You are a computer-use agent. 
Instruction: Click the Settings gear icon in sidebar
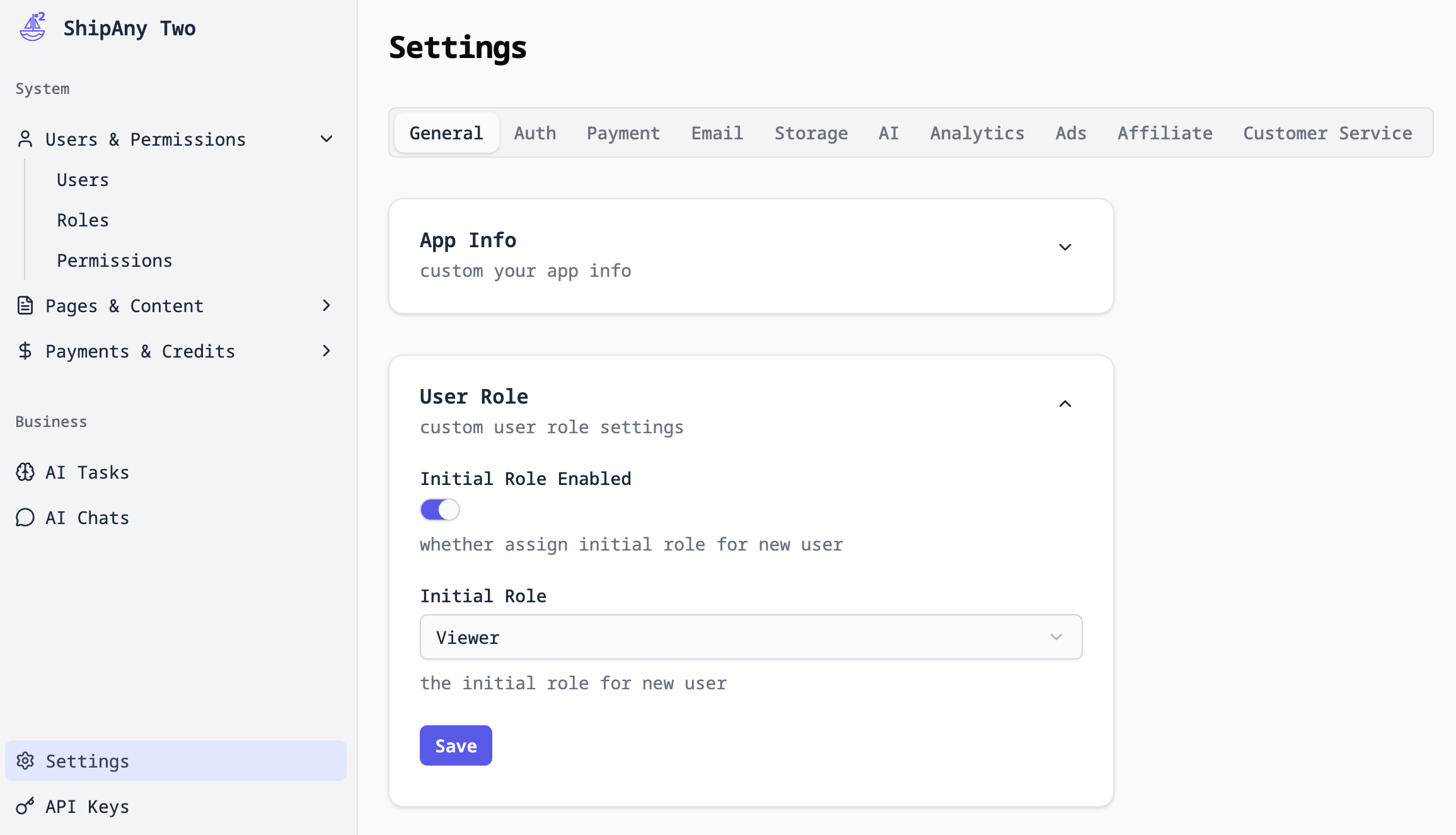coord(25,761)
